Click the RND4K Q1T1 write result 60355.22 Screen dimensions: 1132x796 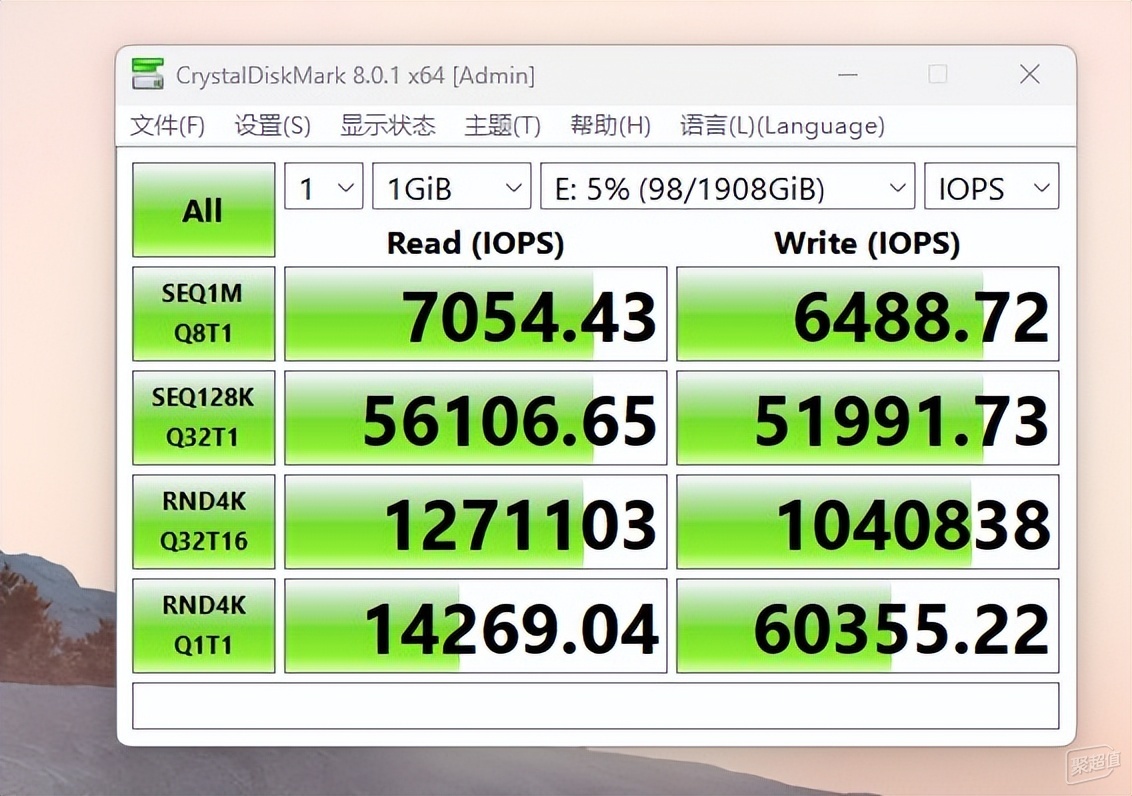pos(867,626)
